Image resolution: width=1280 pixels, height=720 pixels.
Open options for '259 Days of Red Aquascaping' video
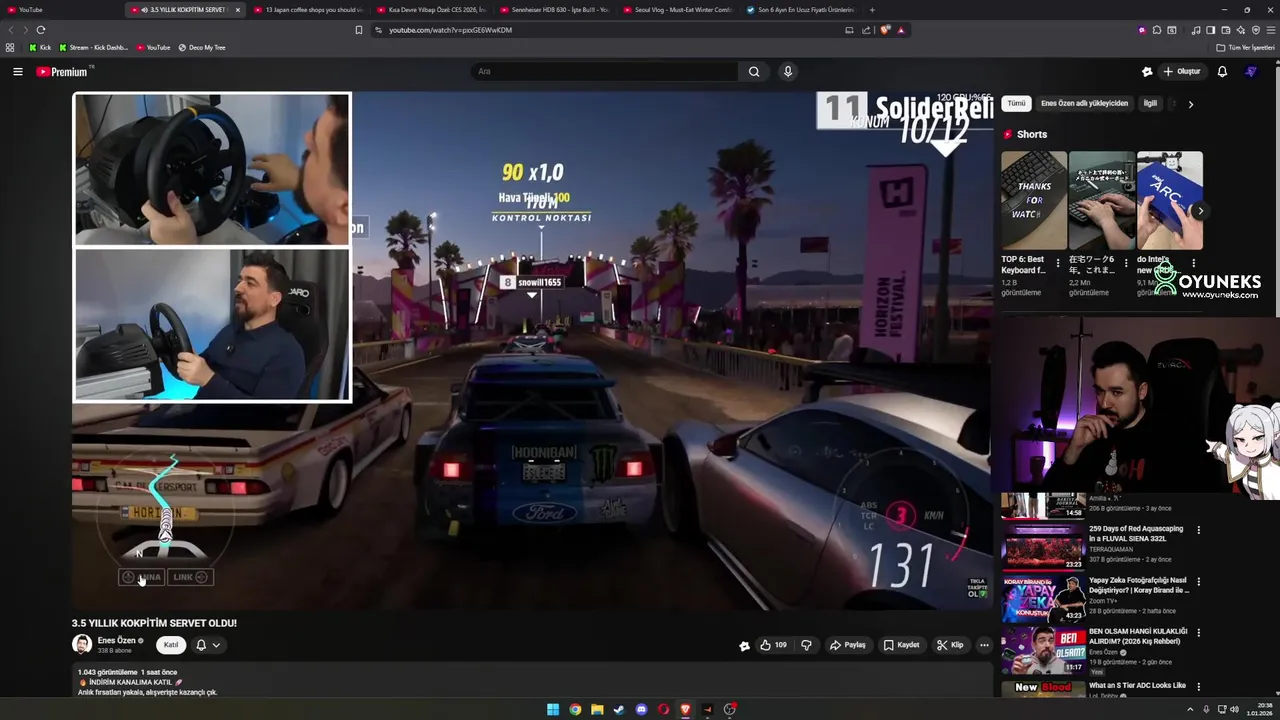pyautogui.click(x=1198, y=530)
